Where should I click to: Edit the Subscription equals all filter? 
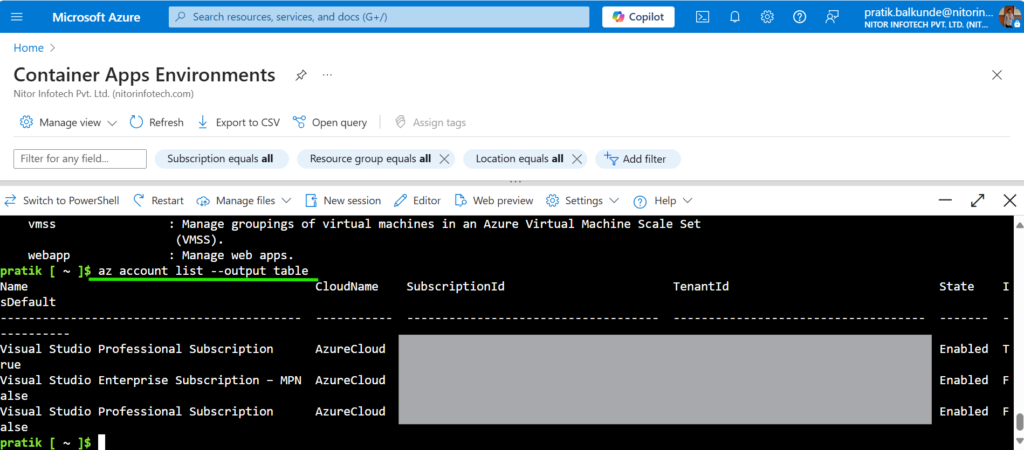(221, 159)
